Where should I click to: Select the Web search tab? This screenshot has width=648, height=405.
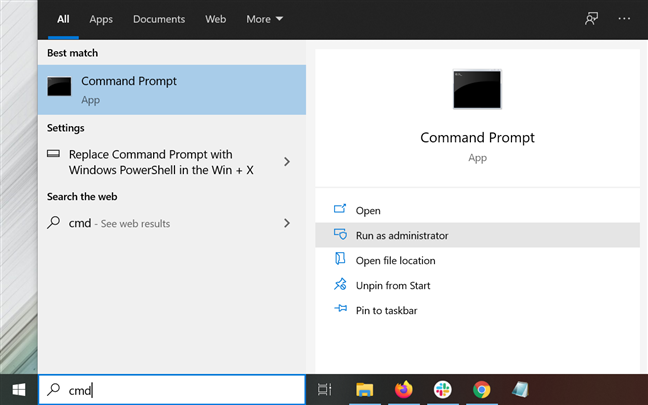(x=215, y=19)
